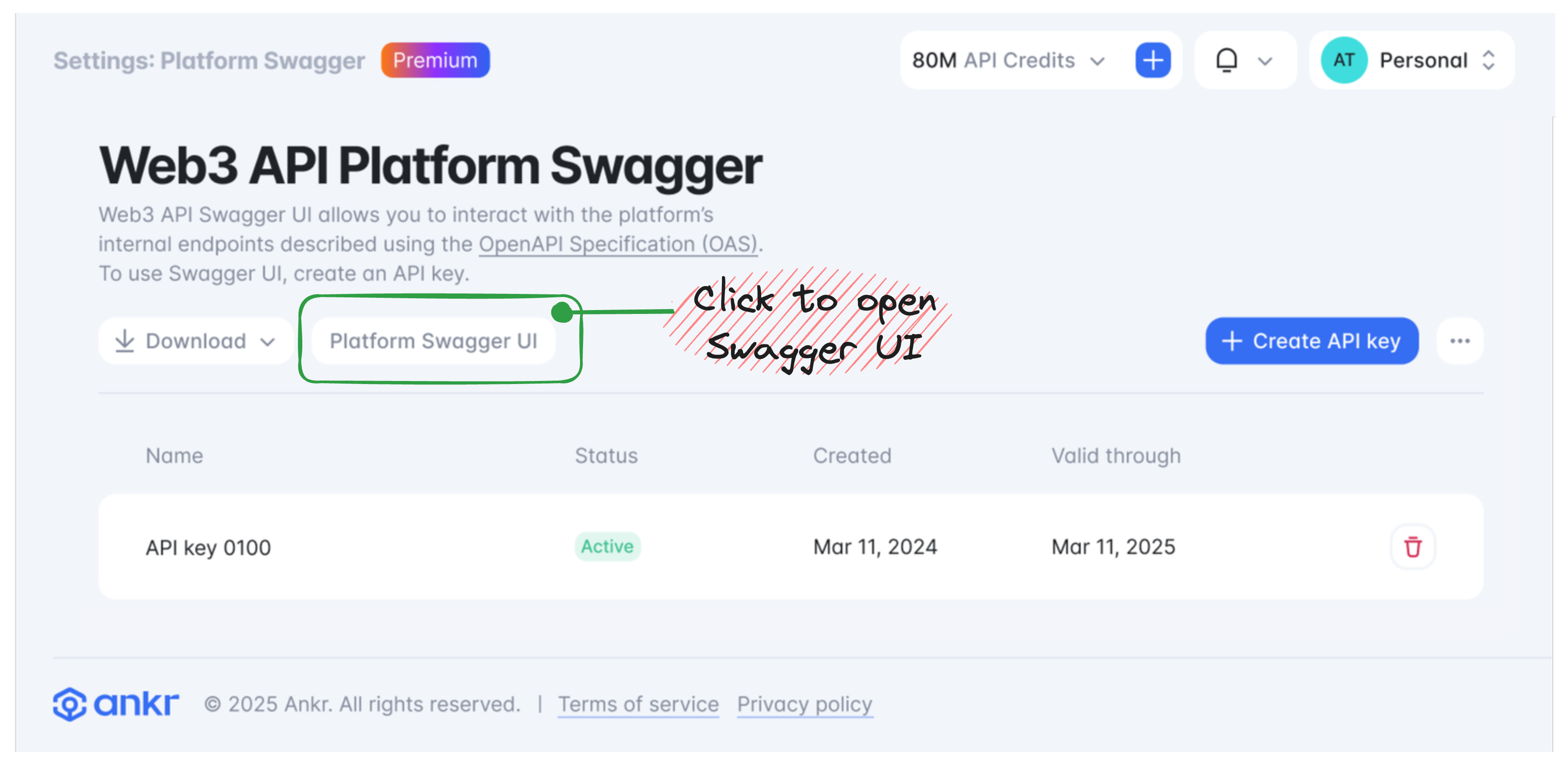Open the OpenAPI Specification (OAS) link
This screenshot has width=1568, height=765.
[x=618, y=244]
